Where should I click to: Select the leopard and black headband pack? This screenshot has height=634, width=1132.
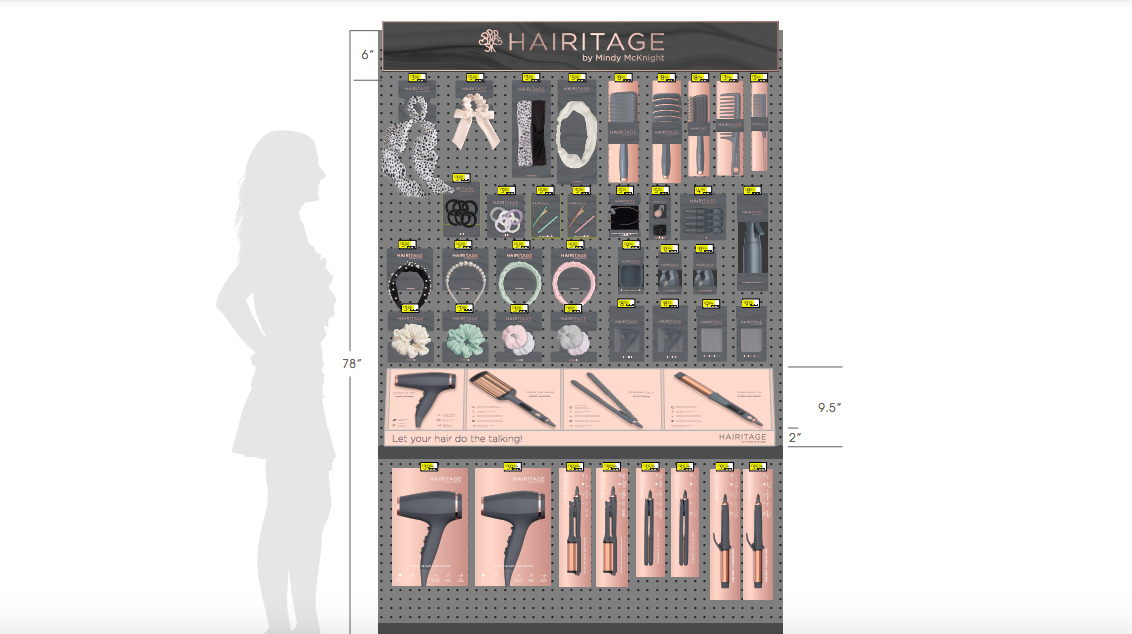531,129
